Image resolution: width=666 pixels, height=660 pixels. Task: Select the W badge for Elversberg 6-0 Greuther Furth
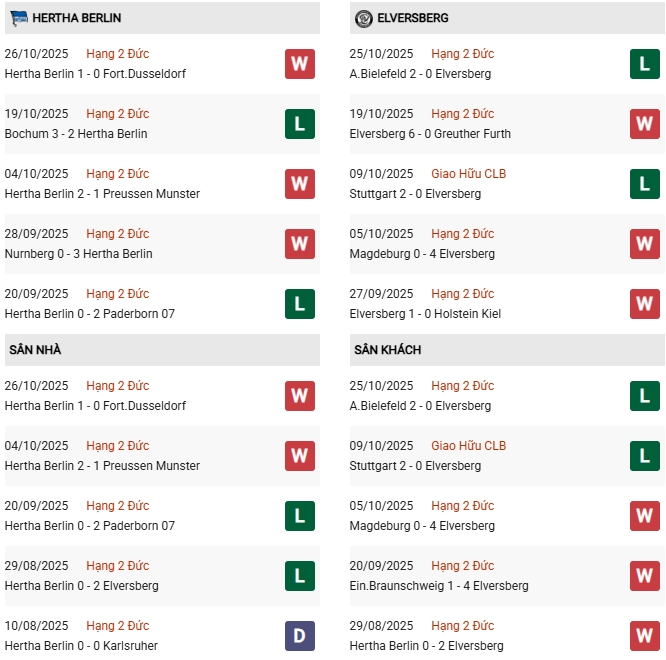644,124
